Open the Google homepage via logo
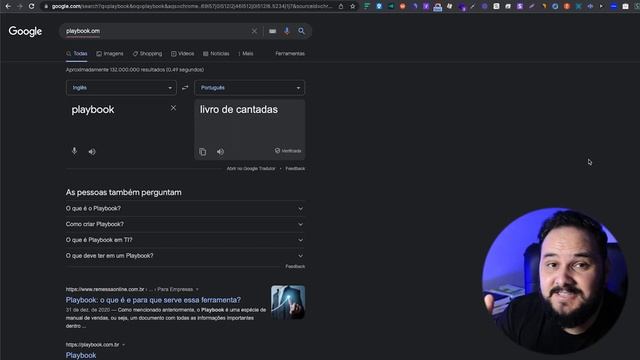The height and width of the screenshot is (360, 640). click(x=25, y=31)
